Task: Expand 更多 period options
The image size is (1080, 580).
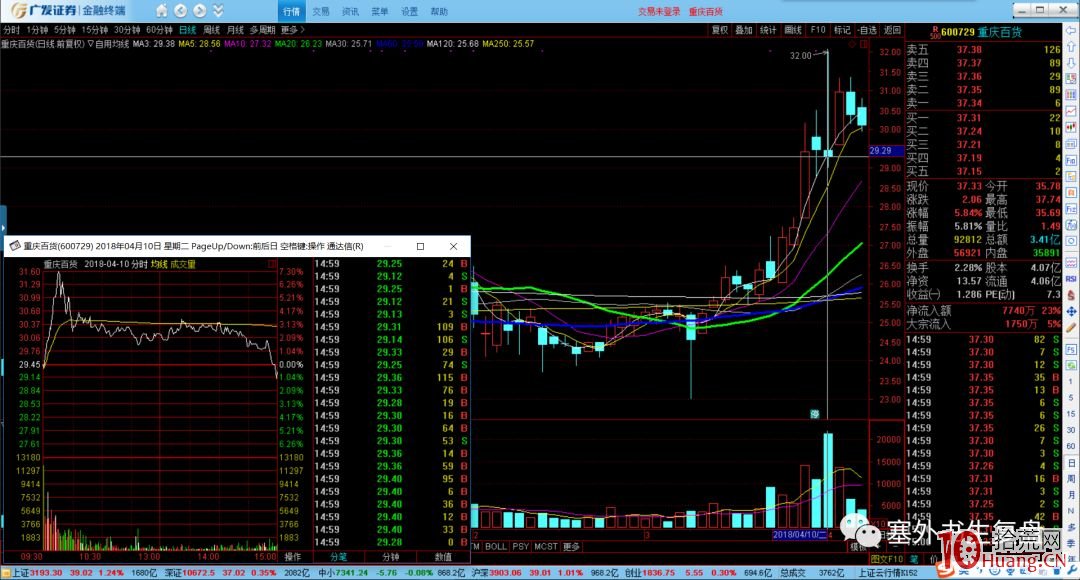Action: [292, 30]
